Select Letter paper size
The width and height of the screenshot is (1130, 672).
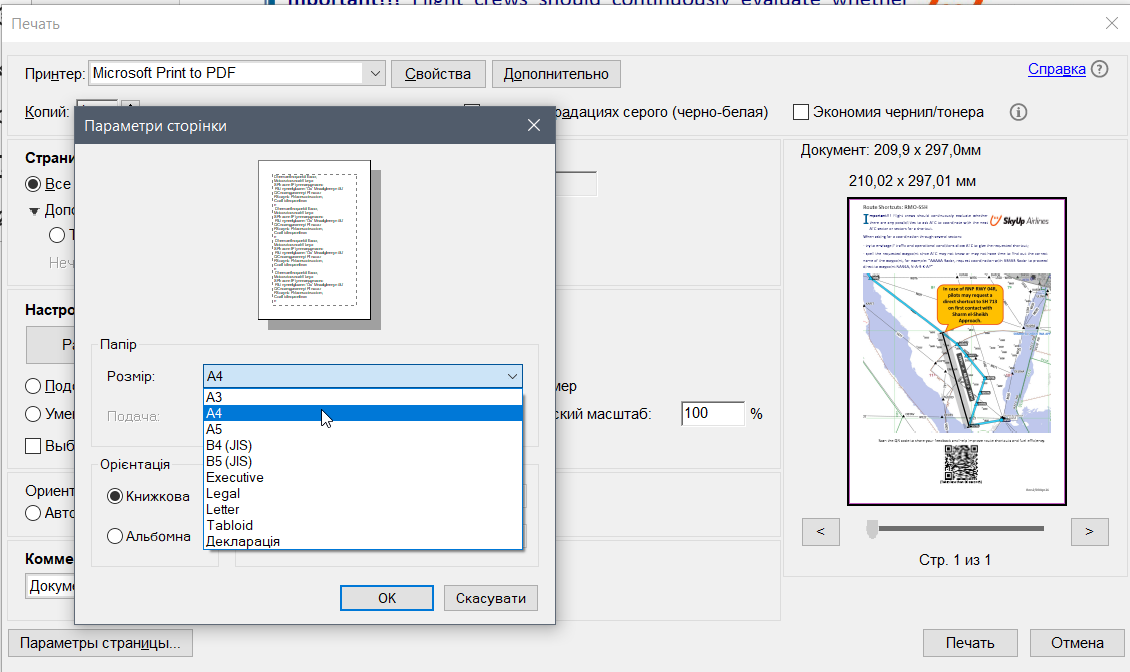[x=362, y=509]
